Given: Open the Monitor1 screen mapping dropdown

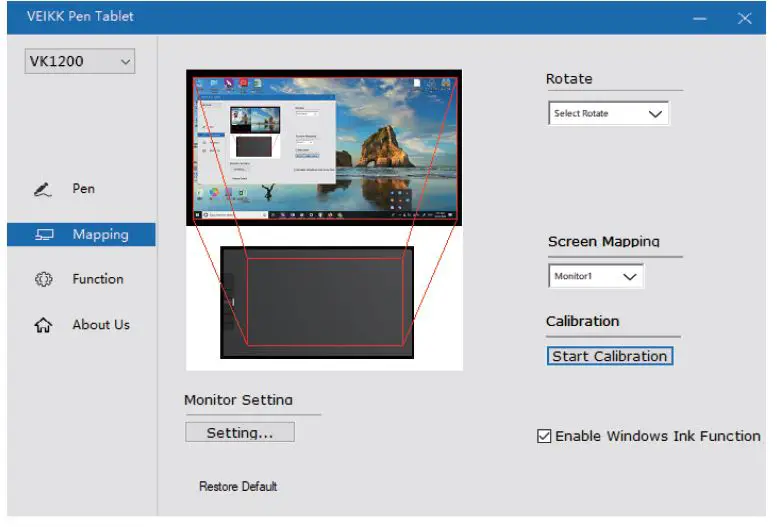Looking at the screenshot, I should point(596,276).
